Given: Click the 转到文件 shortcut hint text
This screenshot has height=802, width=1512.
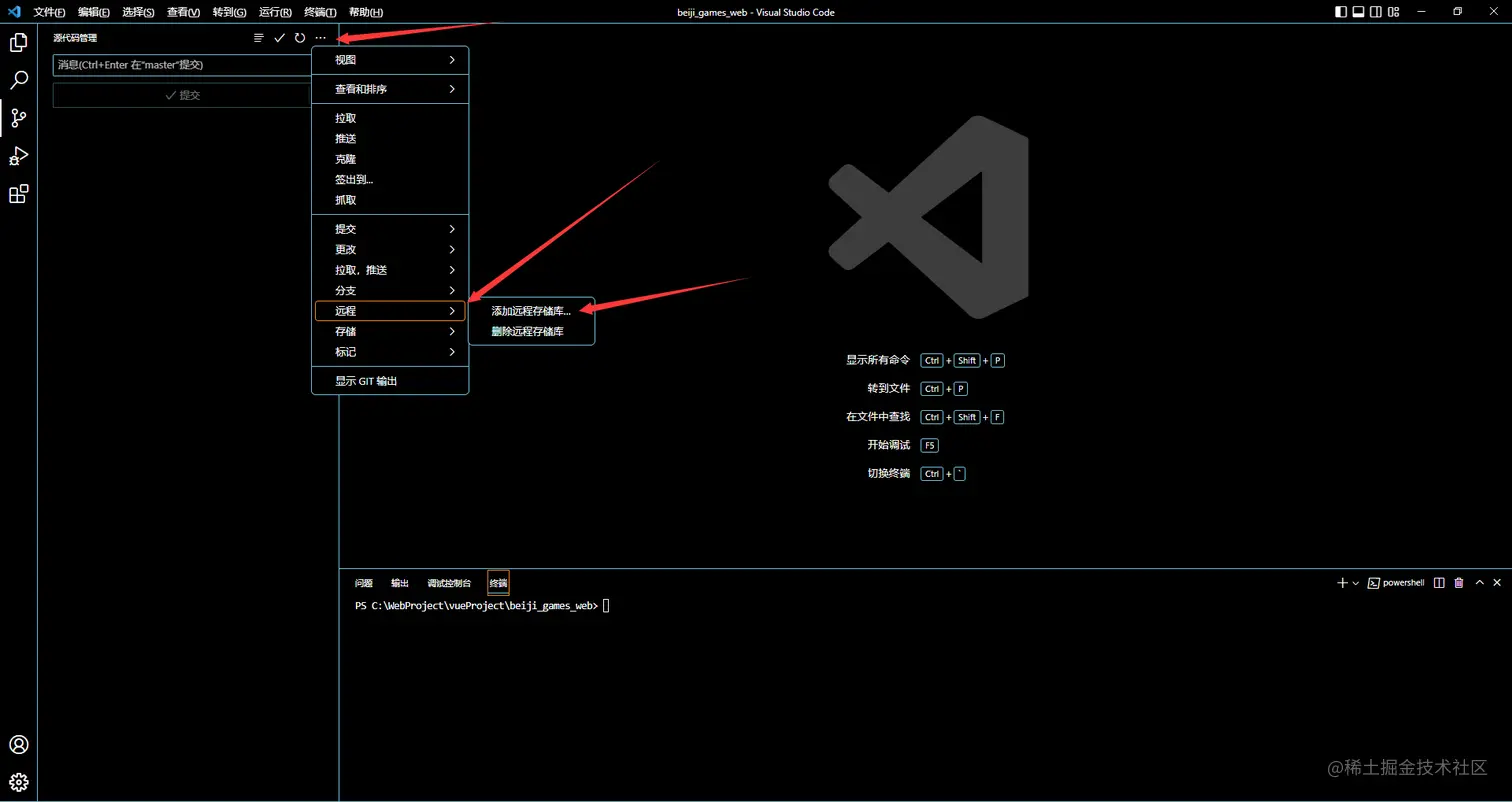Looking at the screenshot, I should point(889,388).
